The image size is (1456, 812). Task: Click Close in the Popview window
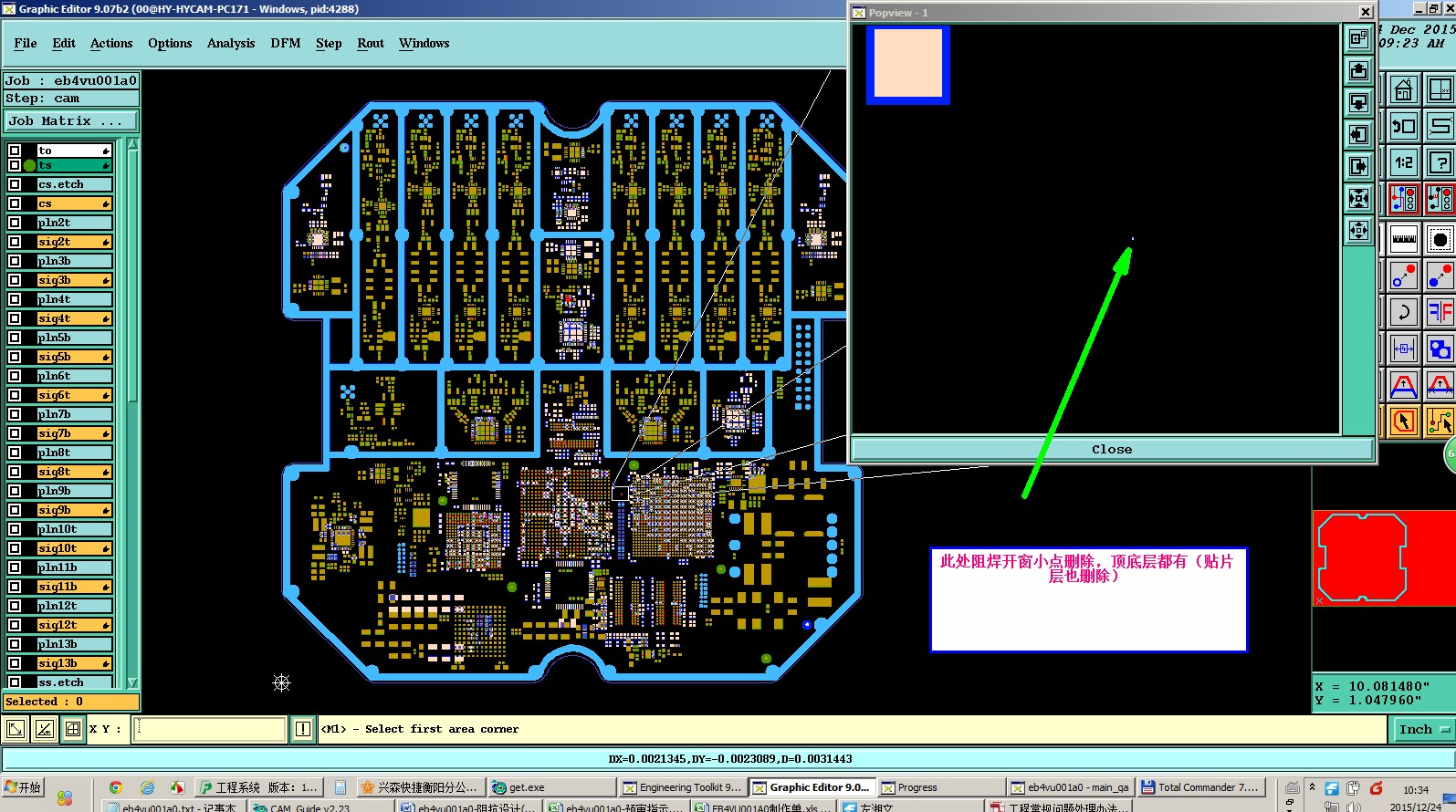[x=1112, y=449]
